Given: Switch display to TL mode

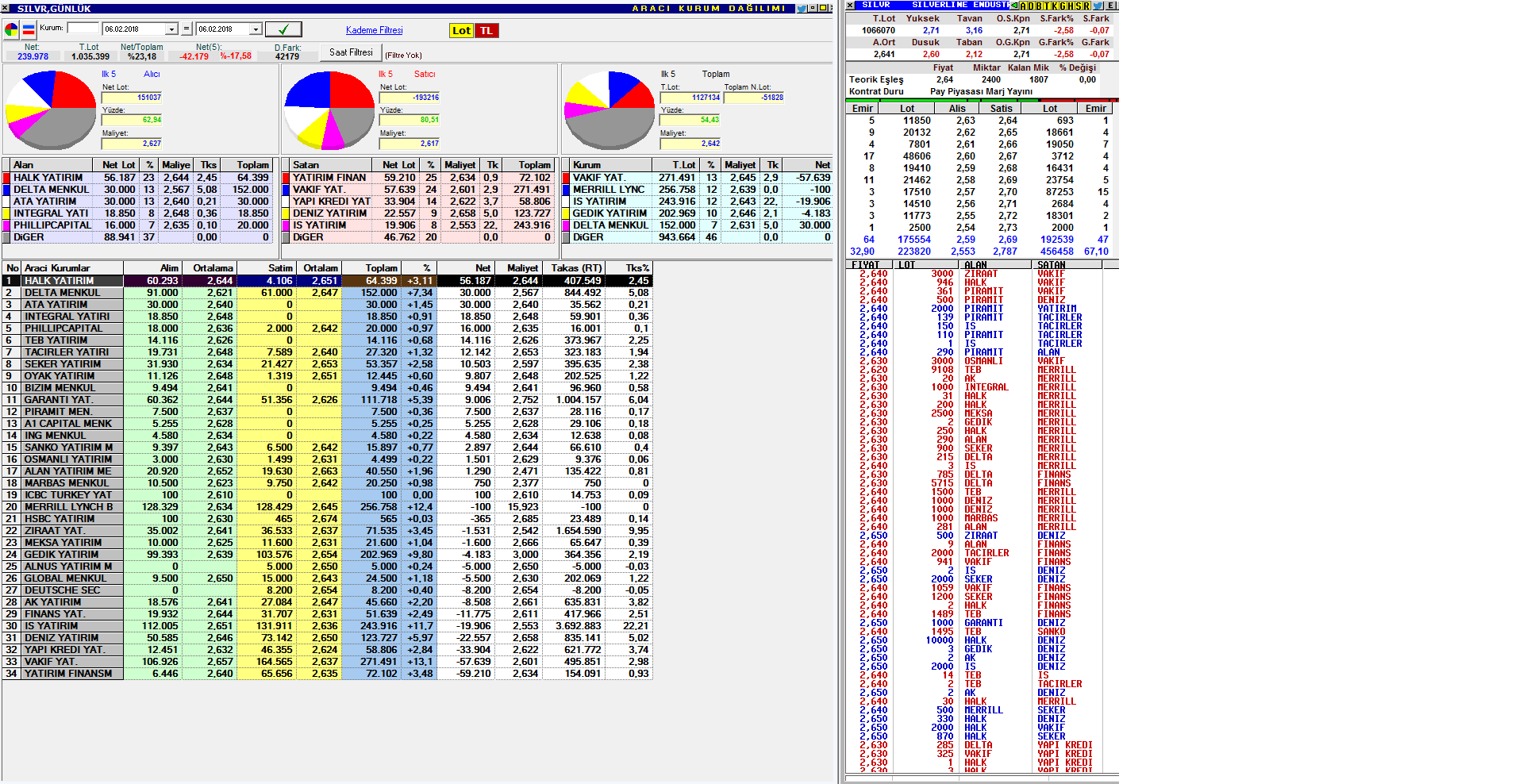Looking at the screenshot, I should 486,30.
